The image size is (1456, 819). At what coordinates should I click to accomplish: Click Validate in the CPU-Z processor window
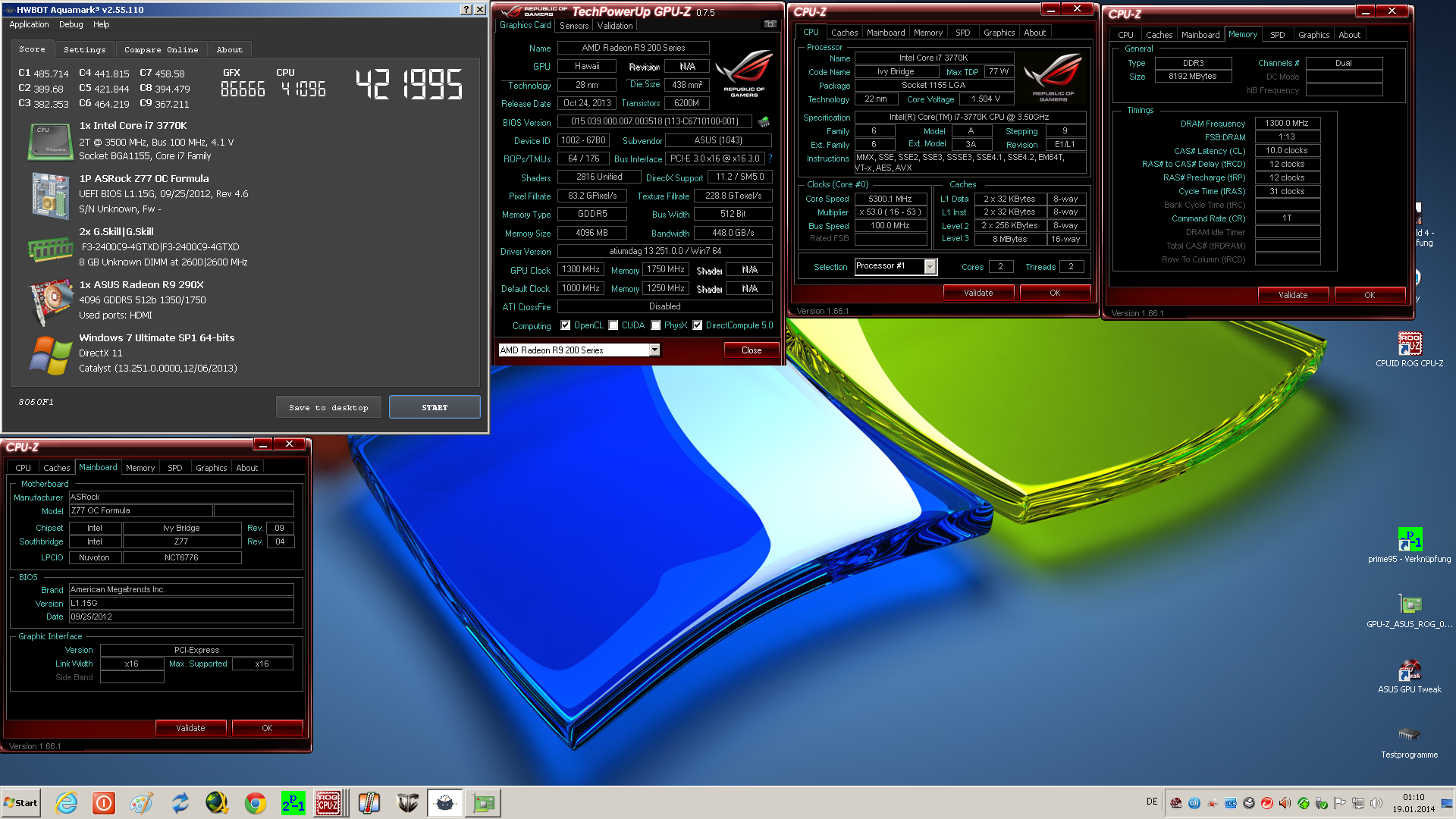(x=978, y=293)
